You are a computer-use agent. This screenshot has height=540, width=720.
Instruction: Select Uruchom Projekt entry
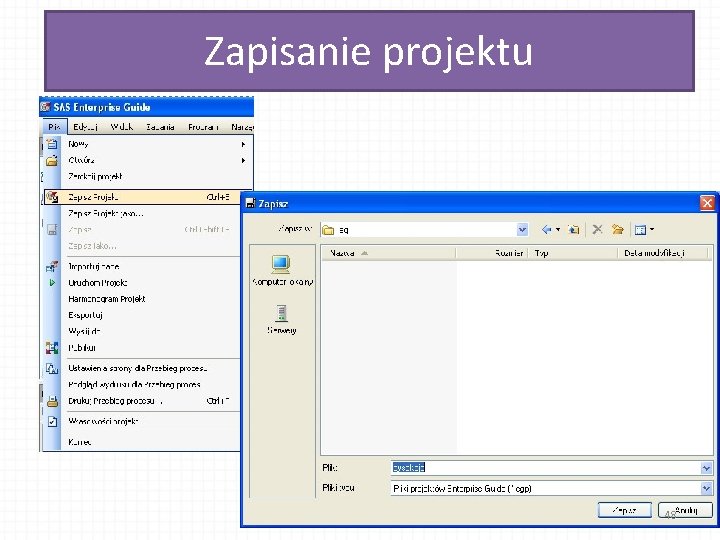(97, 283)
